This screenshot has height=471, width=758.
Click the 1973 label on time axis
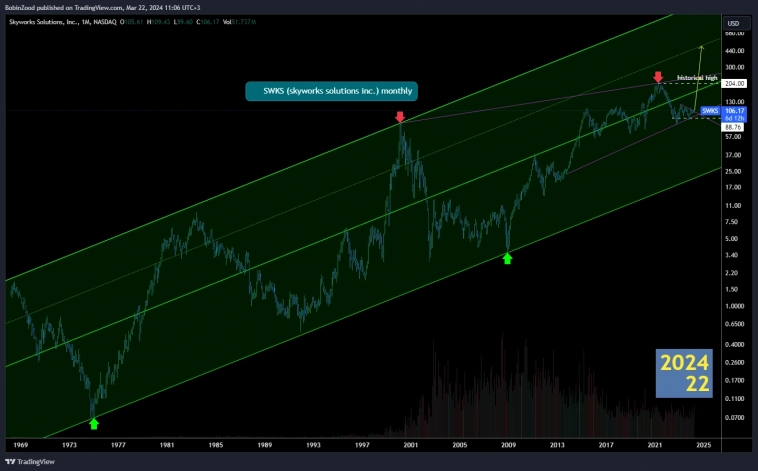[70, 445]
